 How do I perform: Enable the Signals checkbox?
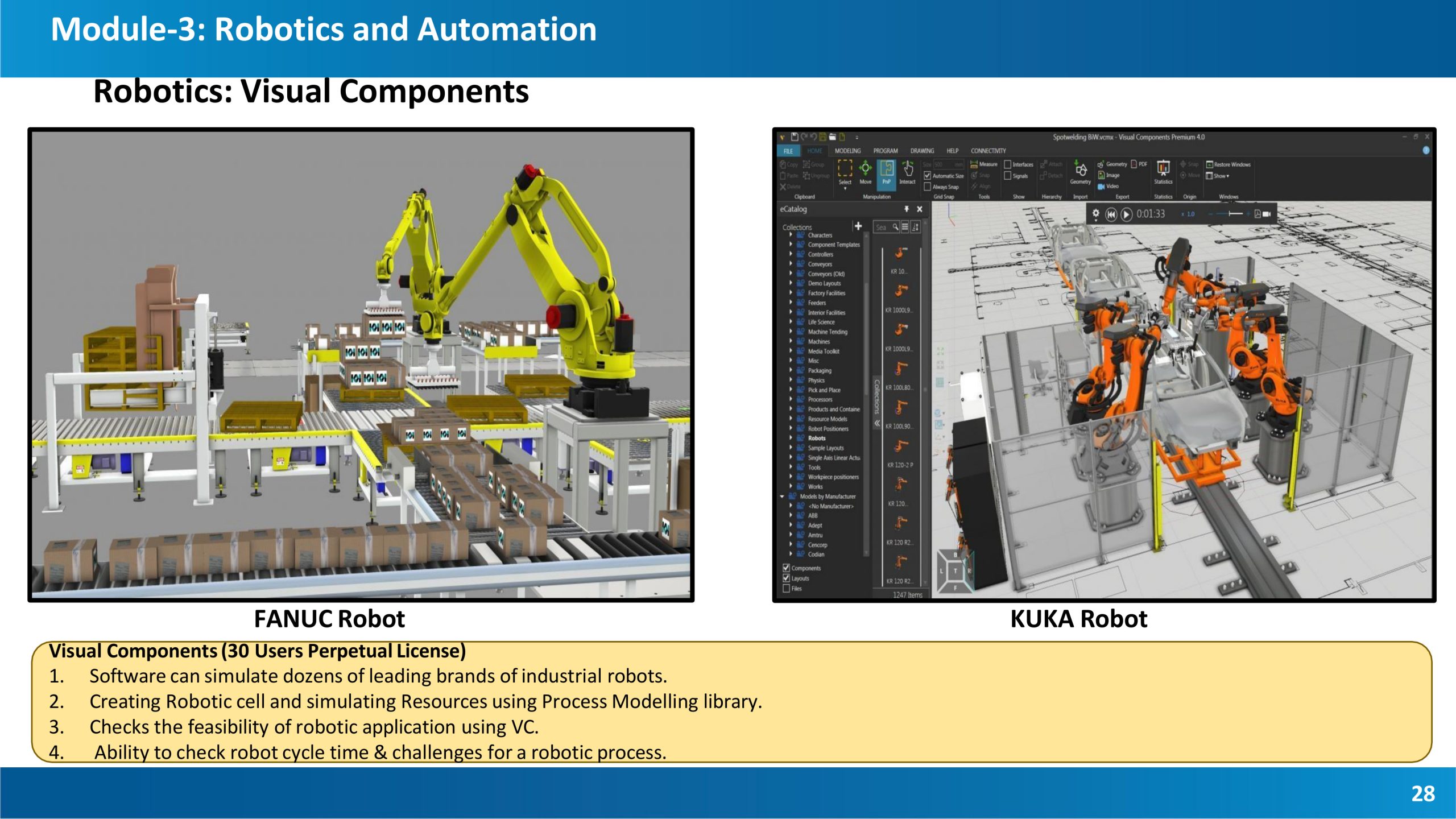[x=1007, y=176]
